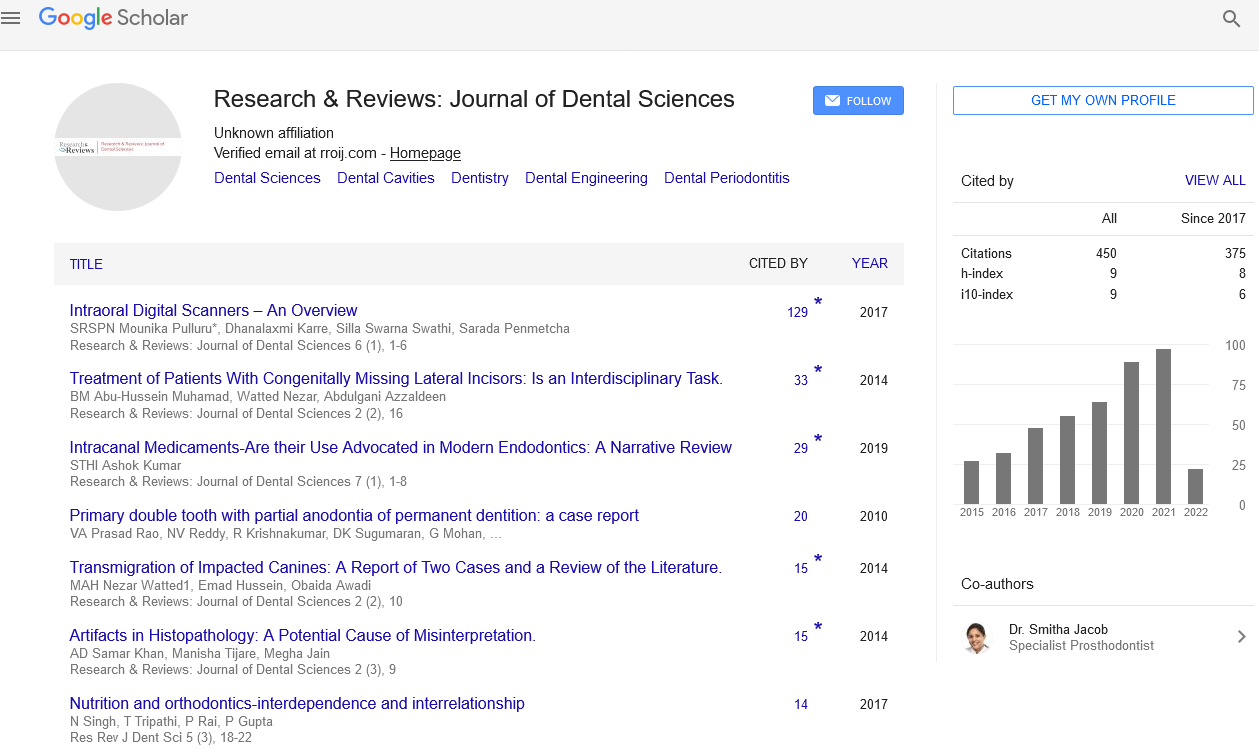The width and height of the screenshot is (1259, 750).
Task: Click asterisk beside the 33 citation count
Action: 818,371
